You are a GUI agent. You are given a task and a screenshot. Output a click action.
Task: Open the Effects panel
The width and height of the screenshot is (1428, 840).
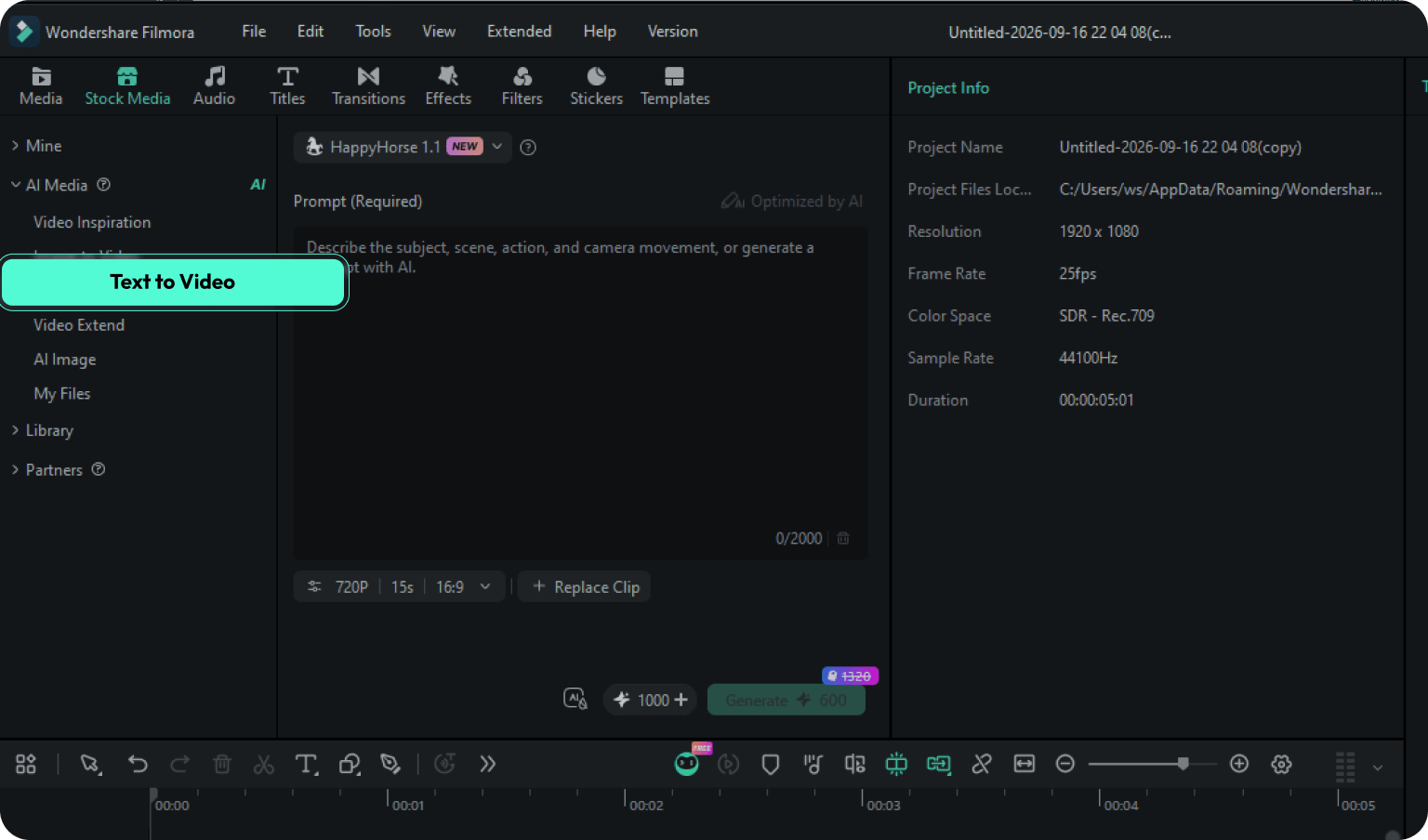[x=448, y=86]
